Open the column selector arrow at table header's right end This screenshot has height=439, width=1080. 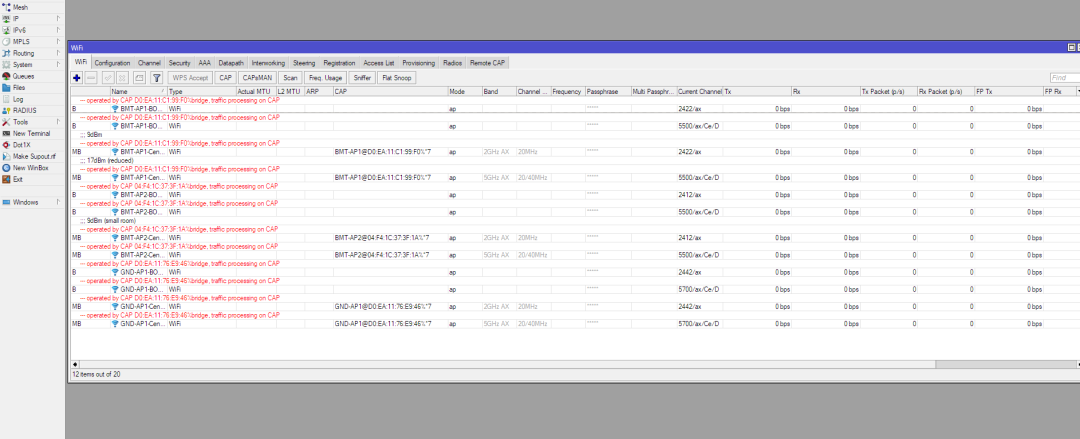[1077, 91]
